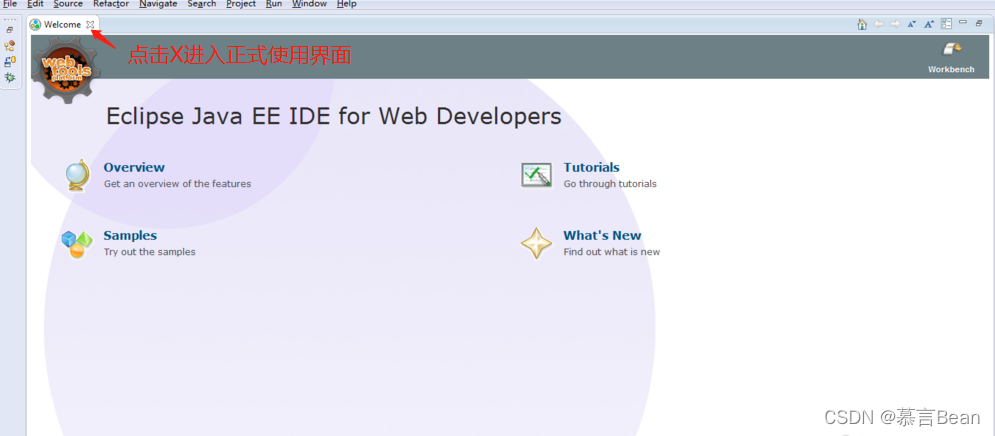Maximize the Welcome view

coord(979,23)
